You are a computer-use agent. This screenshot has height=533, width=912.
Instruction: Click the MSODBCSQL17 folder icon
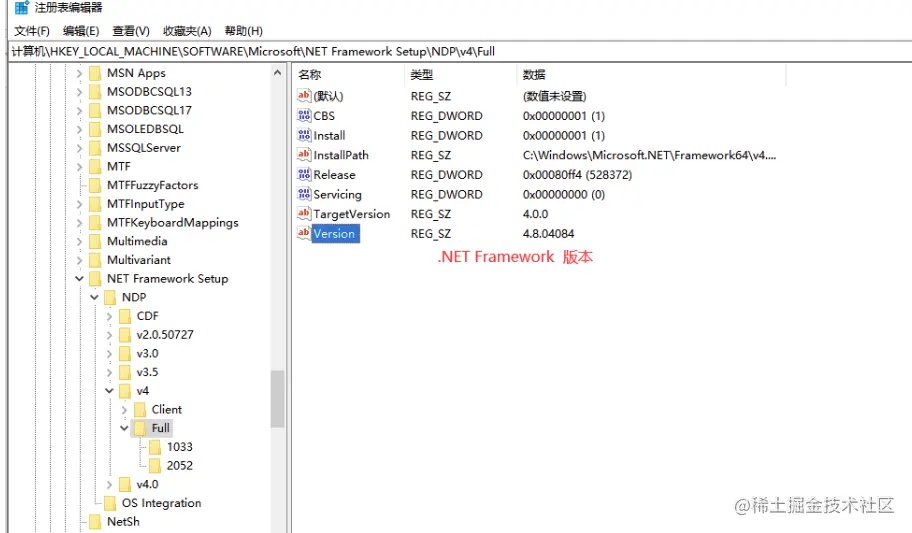point(95,111)
